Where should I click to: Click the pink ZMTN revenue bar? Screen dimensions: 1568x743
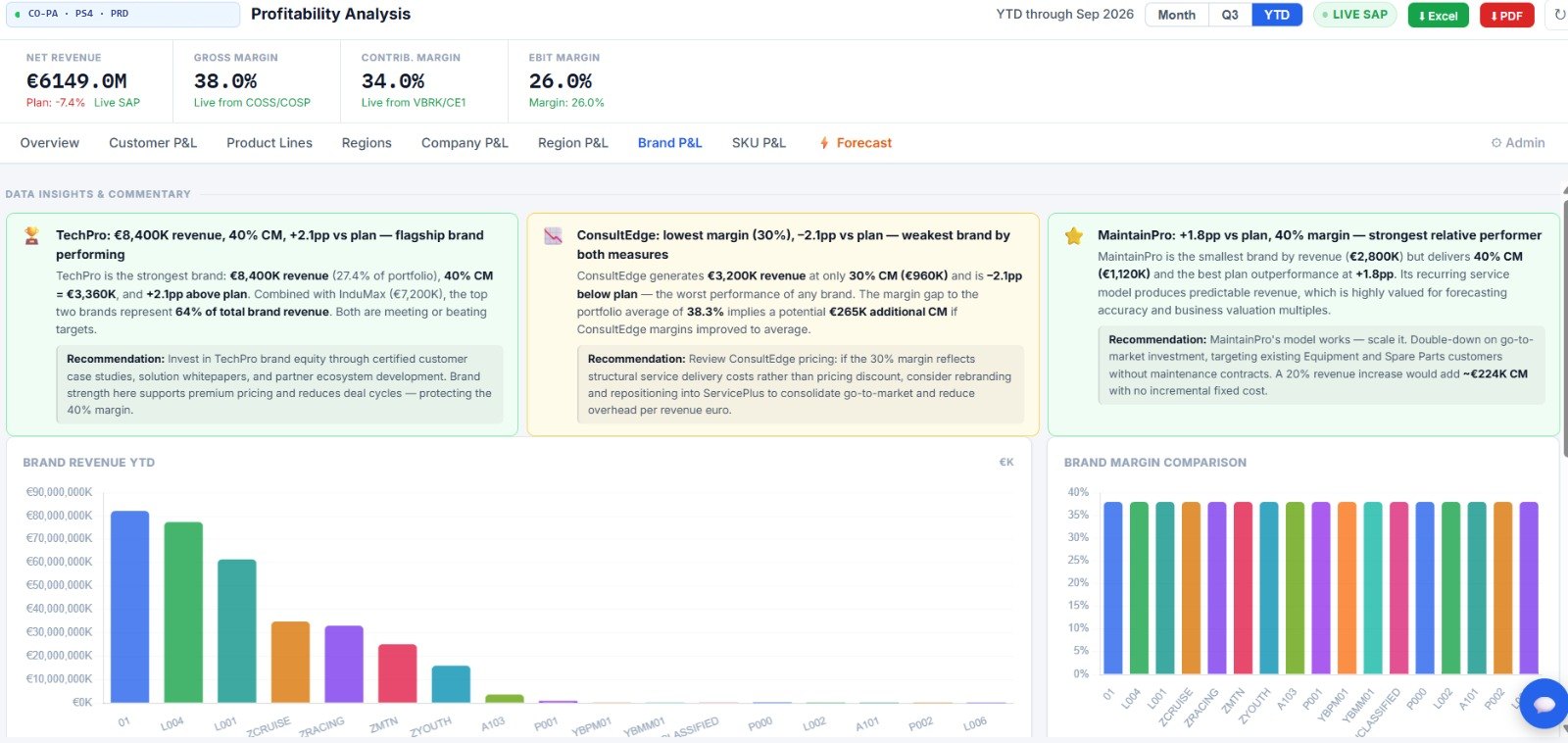398,673
